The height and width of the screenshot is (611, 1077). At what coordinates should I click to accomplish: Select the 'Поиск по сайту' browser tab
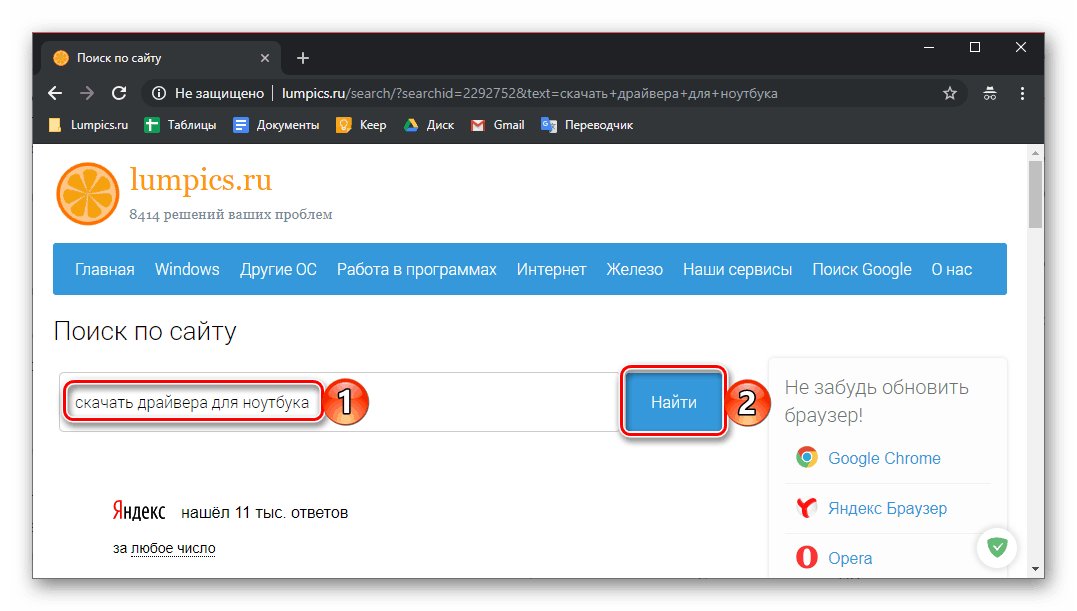coord(161,58)
